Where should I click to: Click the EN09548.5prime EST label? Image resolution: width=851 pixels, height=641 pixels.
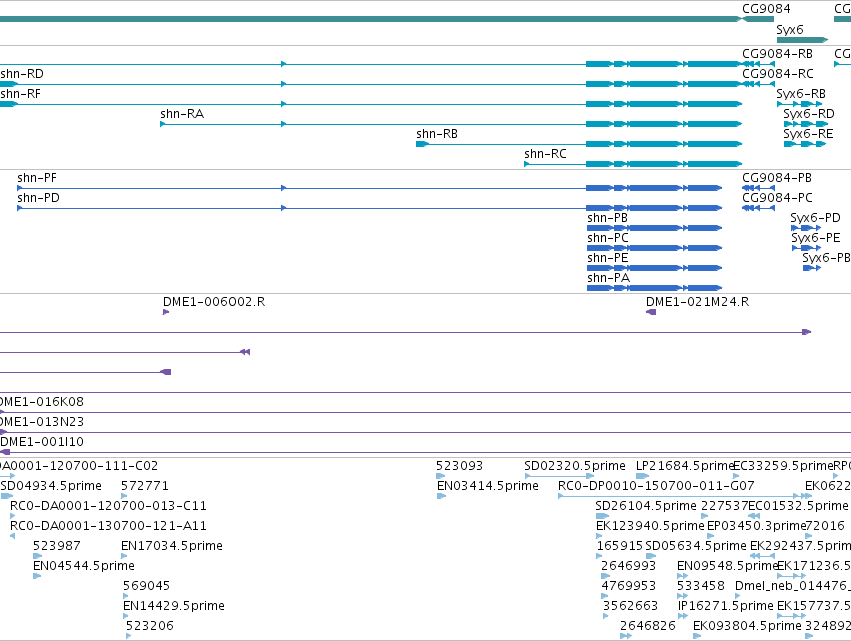click(727, 567)
